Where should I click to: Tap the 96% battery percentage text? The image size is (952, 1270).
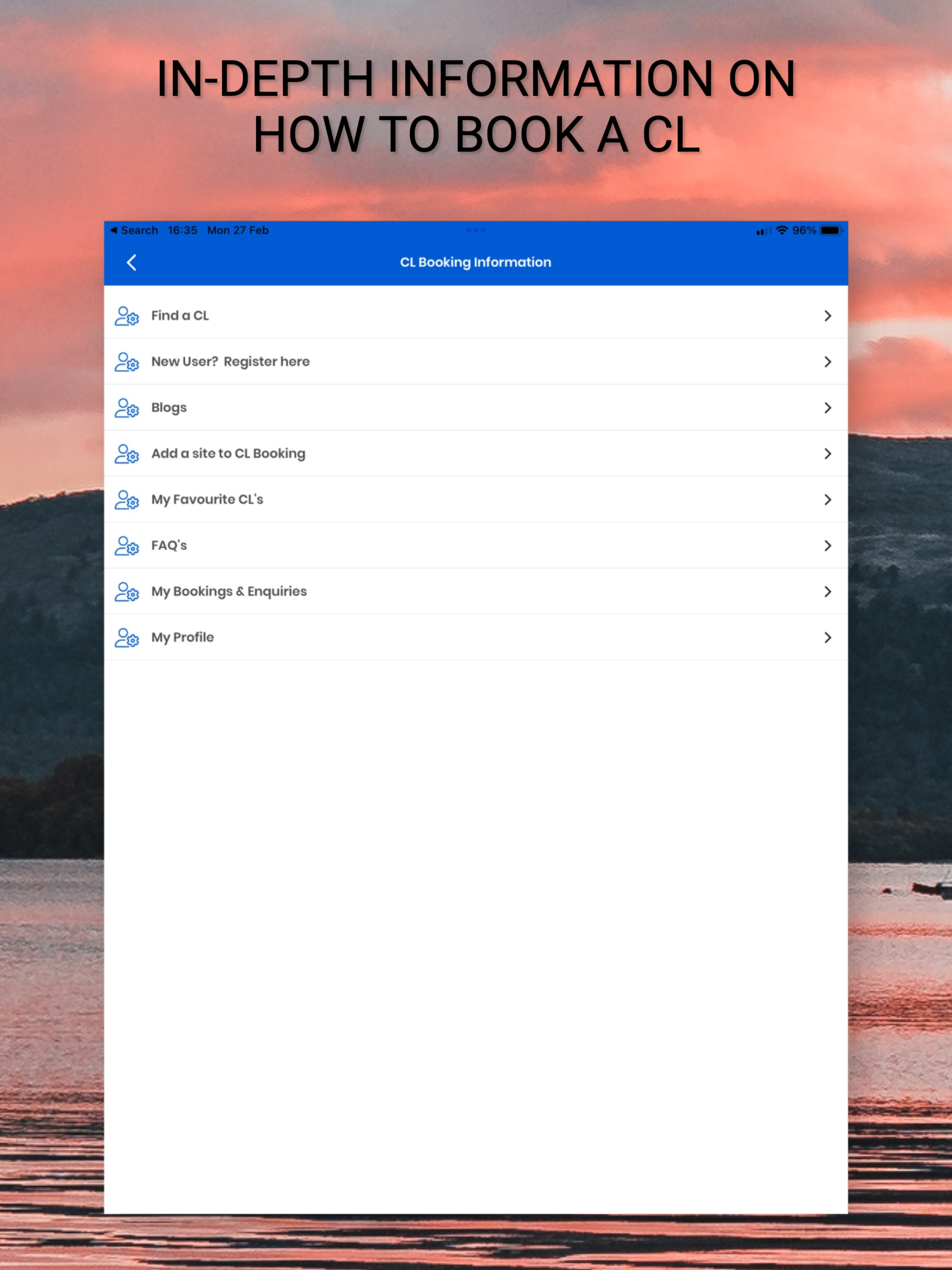804,230
